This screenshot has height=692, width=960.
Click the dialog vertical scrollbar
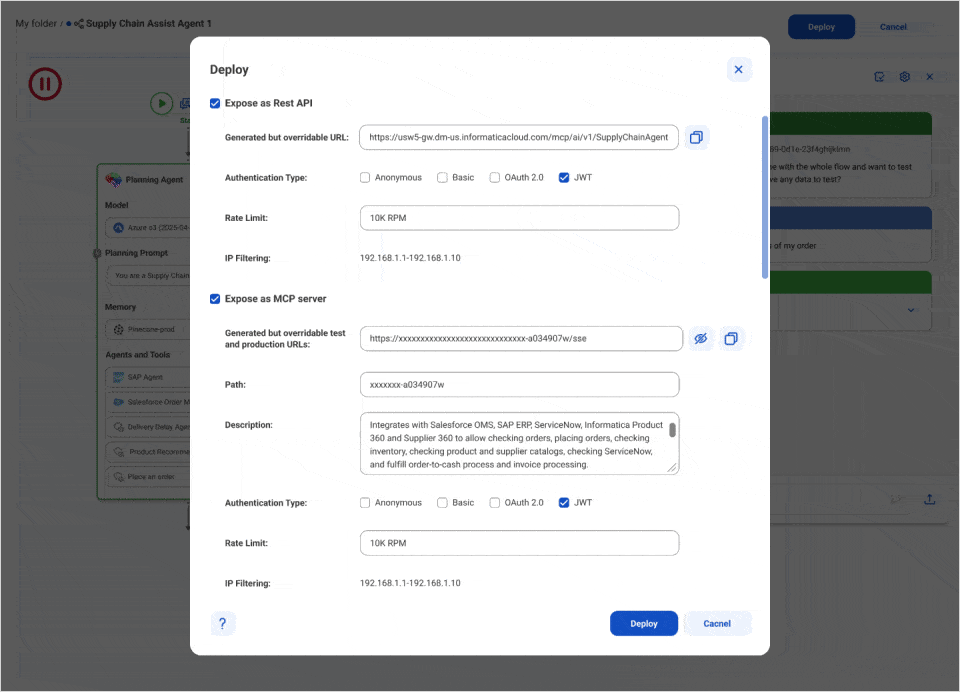[765, 197]
